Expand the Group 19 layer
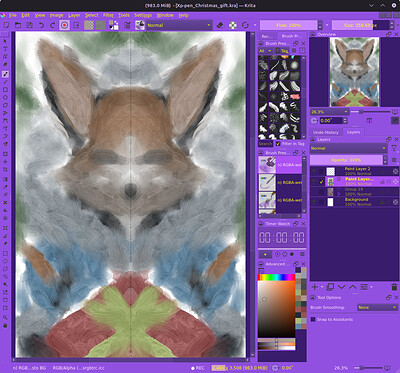This screenshot has width=400, height=373. pyautogui.click(x=339, y=193)
